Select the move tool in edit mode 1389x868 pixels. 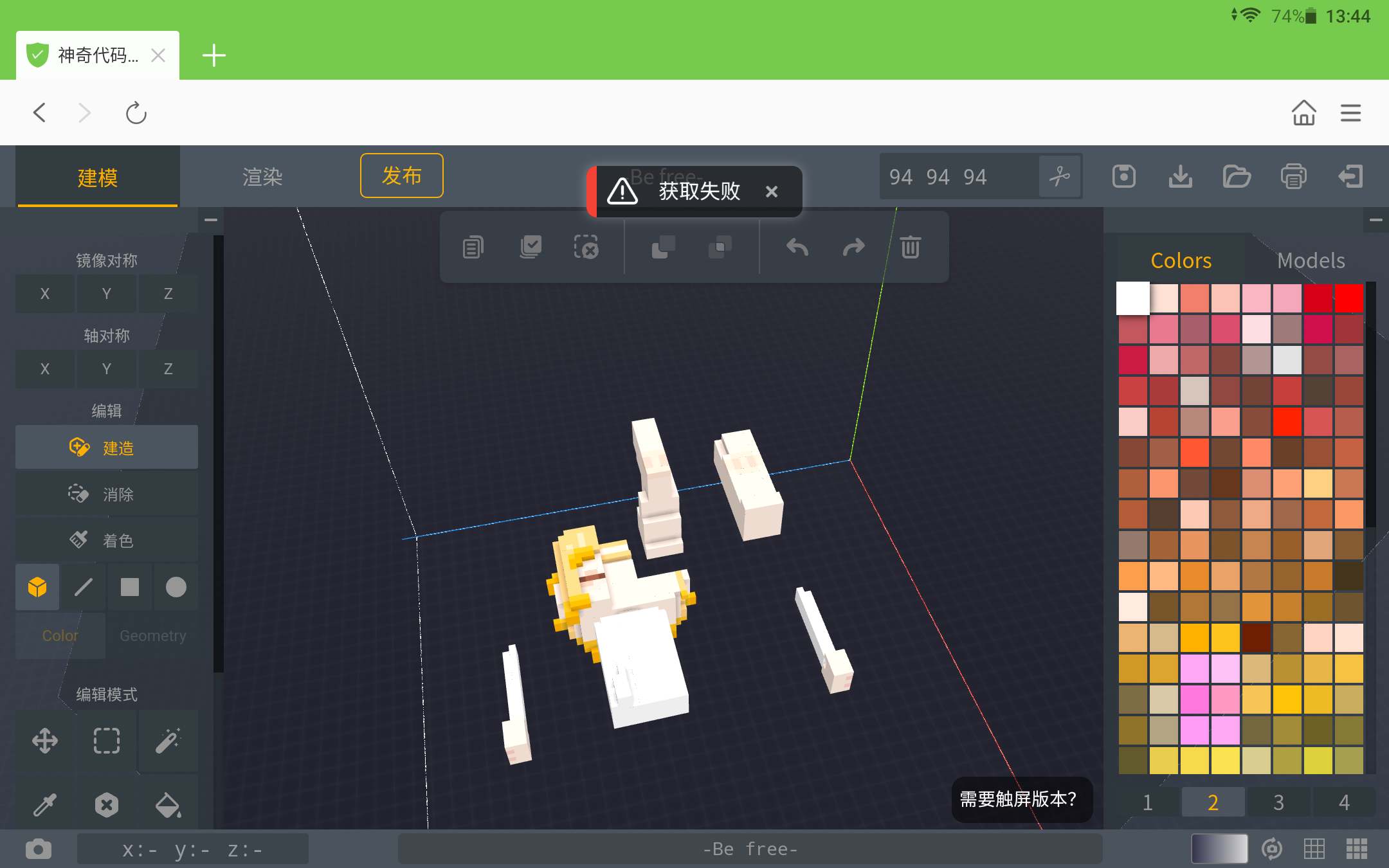(45, 741)
